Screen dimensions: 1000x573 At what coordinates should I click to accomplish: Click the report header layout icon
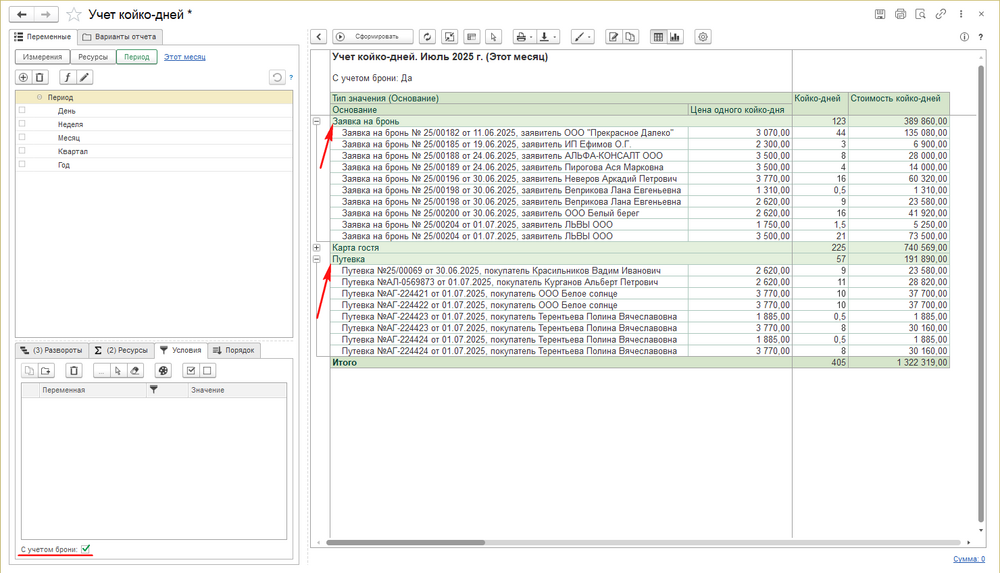(471, 37)
